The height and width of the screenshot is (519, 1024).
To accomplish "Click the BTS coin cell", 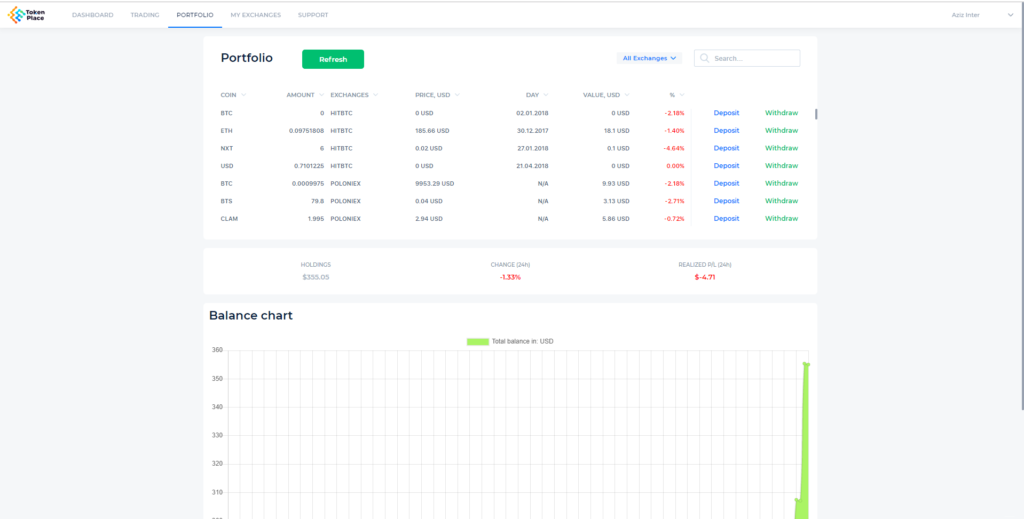I will click(x=227, y=201).
